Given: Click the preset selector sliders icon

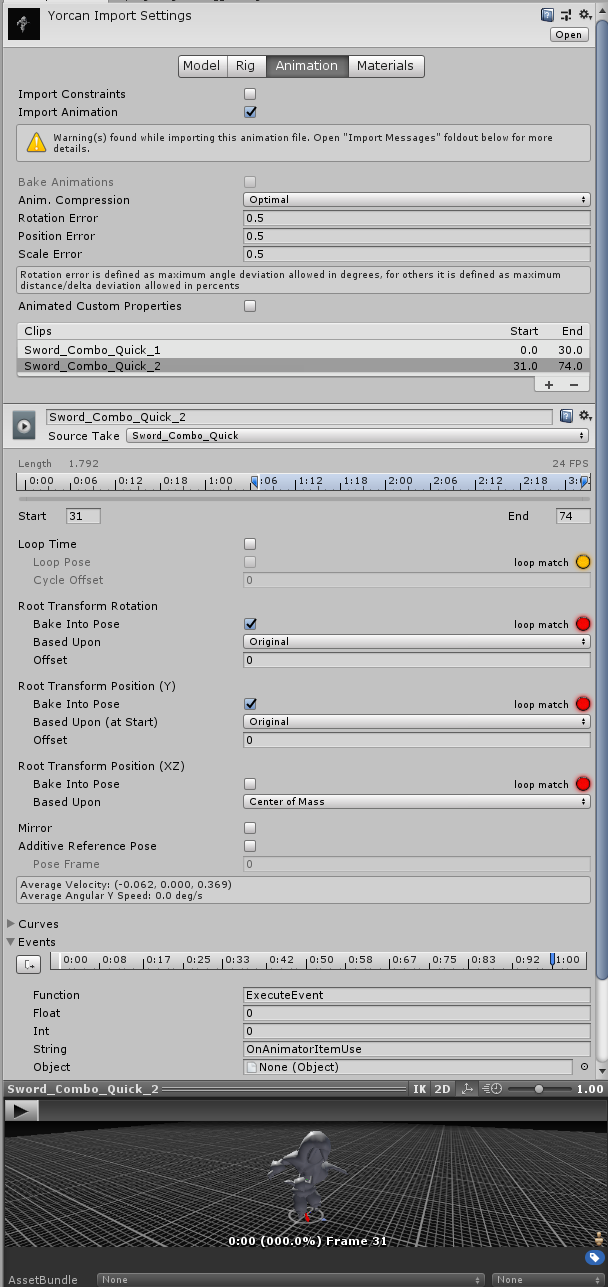Looking at the screenshot, I should tap(566, 15).
